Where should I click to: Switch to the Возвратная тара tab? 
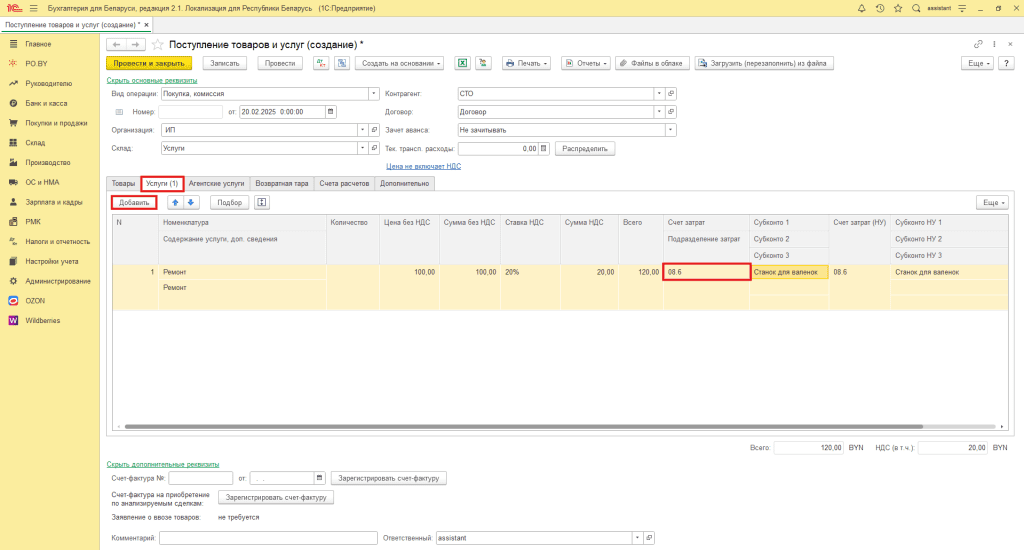281,184
